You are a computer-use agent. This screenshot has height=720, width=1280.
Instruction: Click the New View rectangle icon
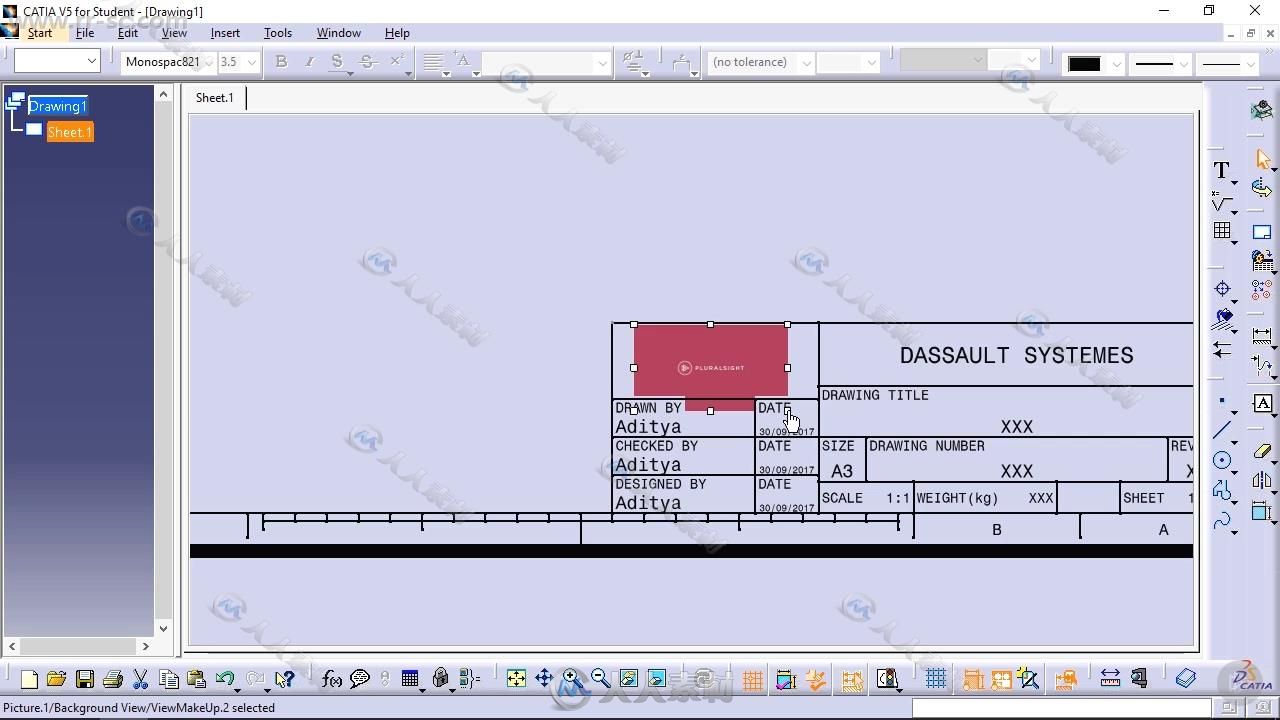pyautogui.click(x=1263, y=232)
